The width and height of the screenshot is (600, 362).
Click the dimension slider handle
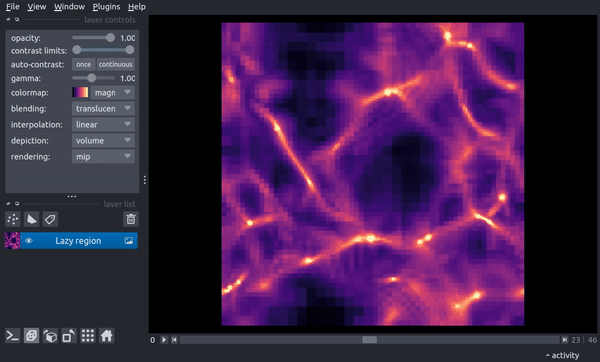[x=370, y=339]
